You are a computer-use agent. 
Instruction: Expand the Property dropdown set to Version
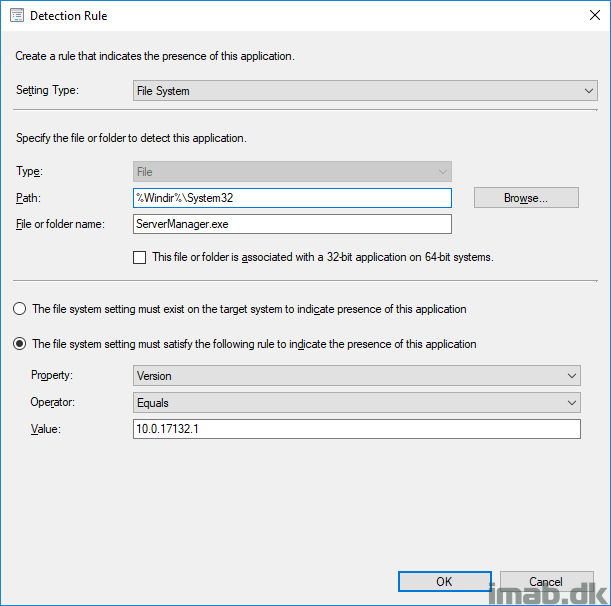357,376
